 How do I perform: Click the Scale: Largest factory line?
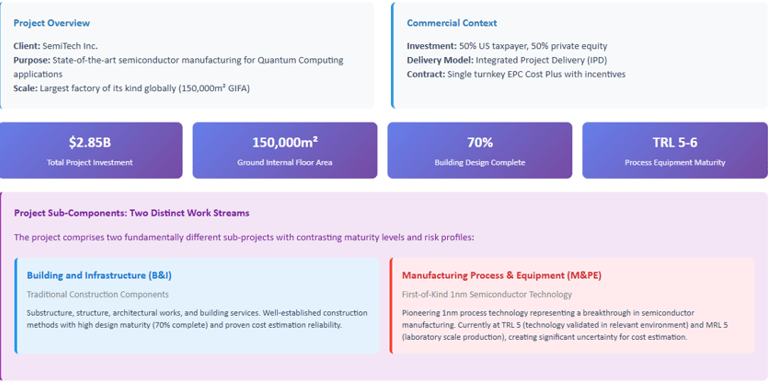click(x=131, y=89)
